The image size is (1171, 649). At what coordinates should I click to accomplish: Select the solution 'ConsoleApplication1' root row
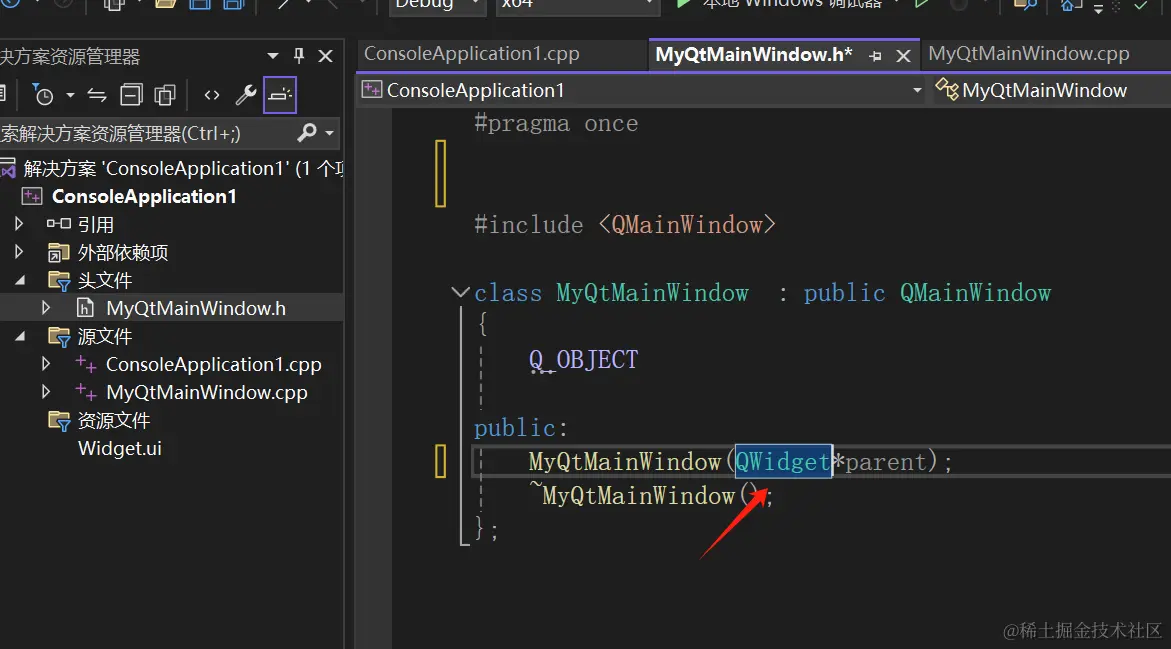[172, 169]
